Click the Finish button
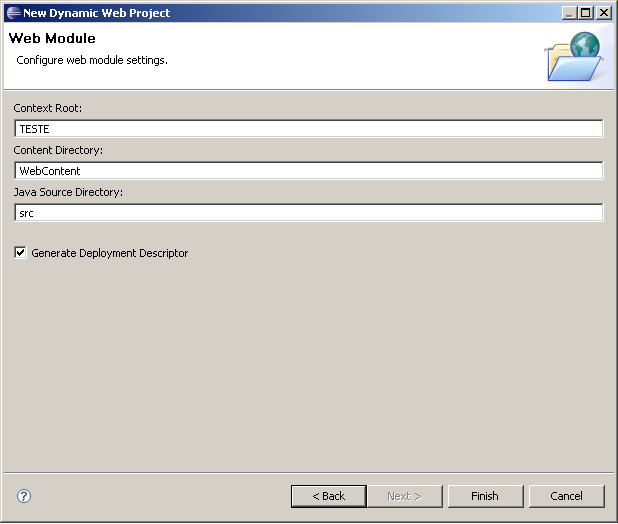Viewport: 618px width, 524px height. click(485, 496)
